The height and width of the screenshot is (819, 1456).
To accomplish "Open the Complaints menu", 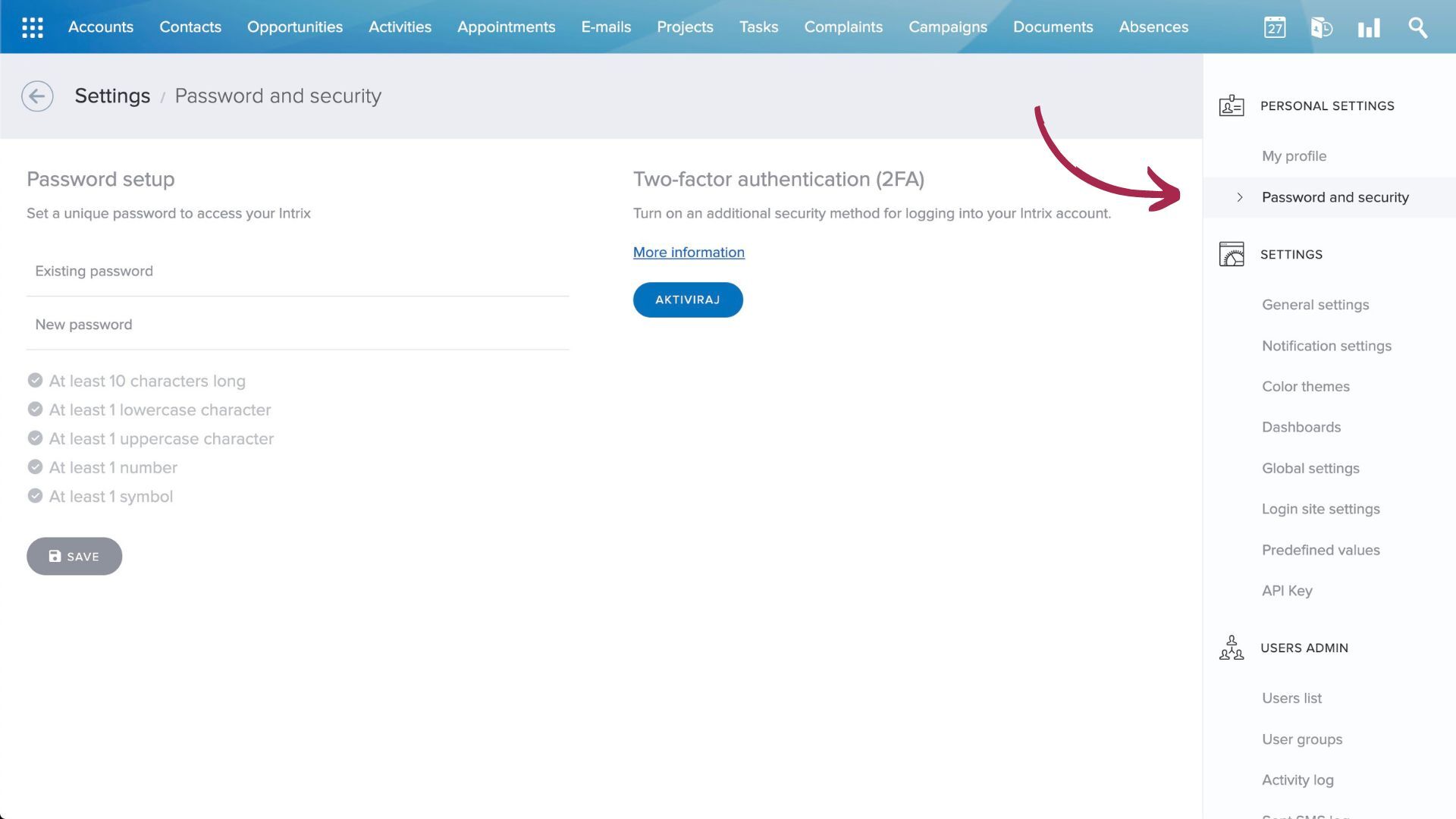I will 843,27.
